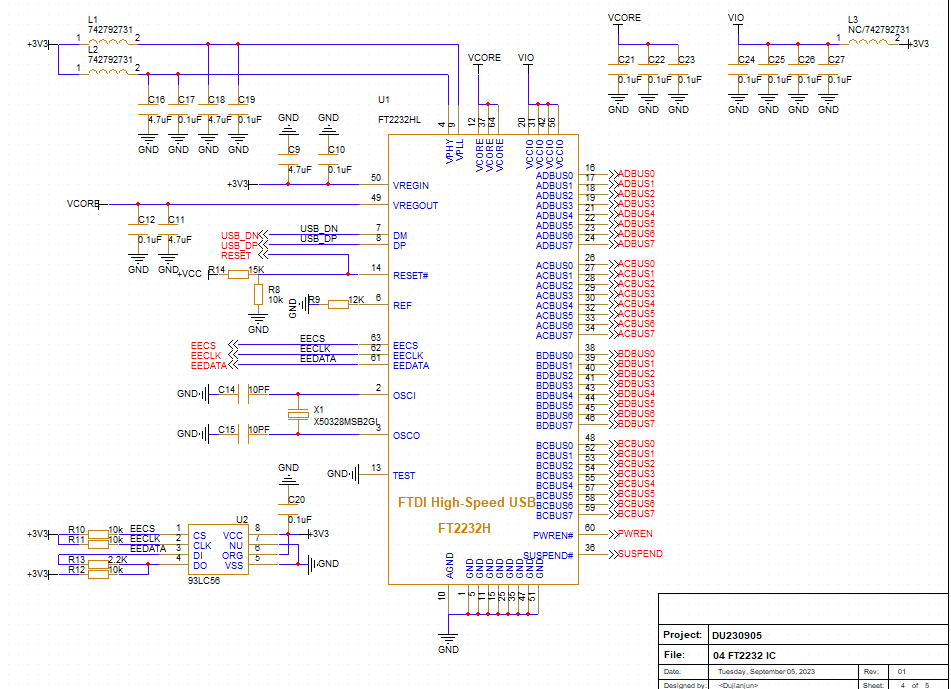Select the R8 pull-down resistor symbol
951x689 pixels.
[x=258, y=295]
